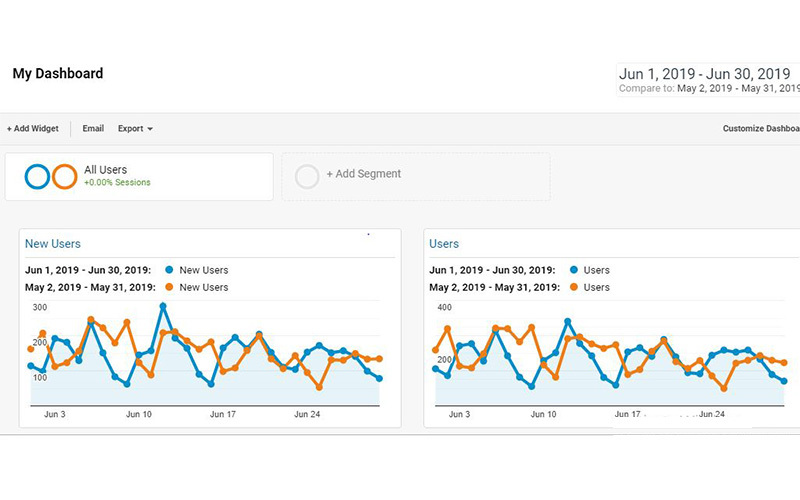Open the Jun 1, 2019 date range picker

coord(705,74)
